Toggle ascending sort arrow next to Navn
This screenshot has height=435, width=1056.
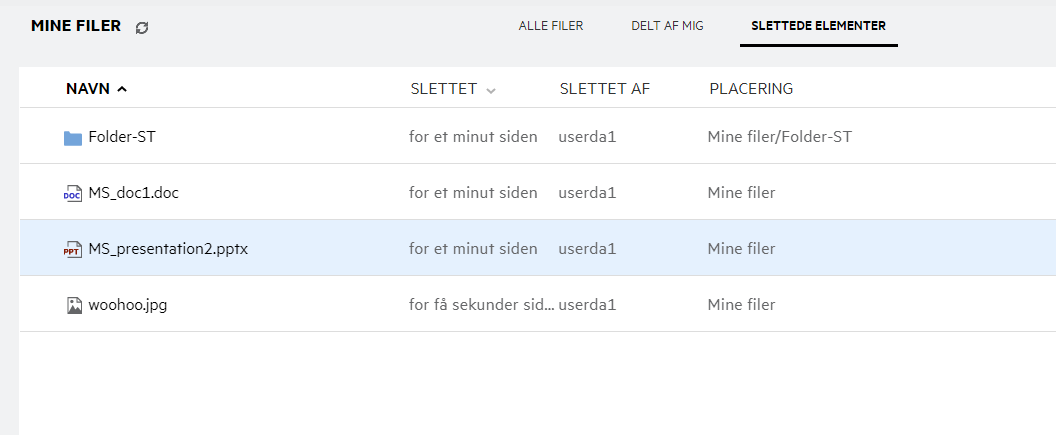[122, 89]
